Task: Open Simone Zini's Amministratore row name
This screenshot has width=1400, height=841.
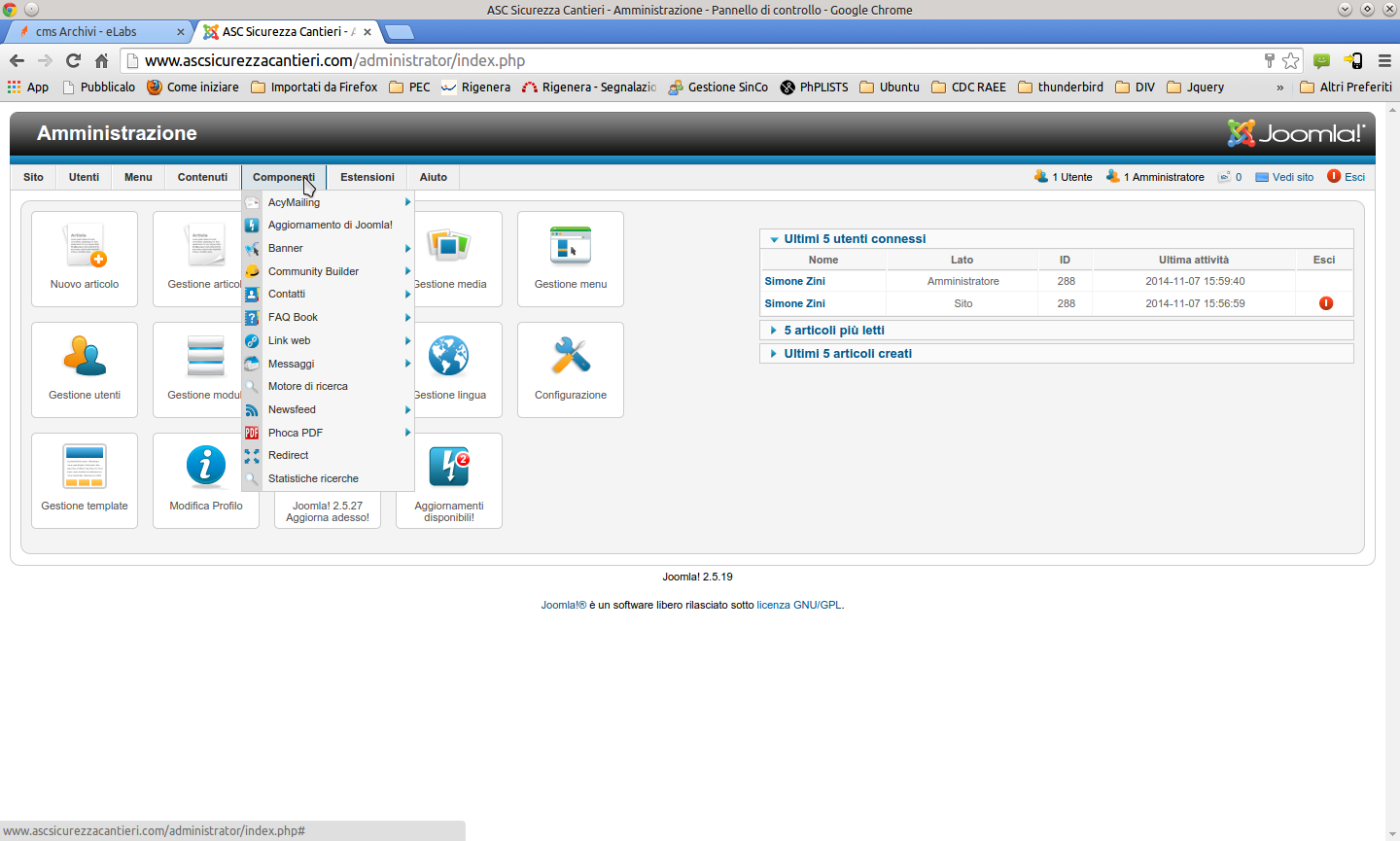Action: [x=795, y=281]
